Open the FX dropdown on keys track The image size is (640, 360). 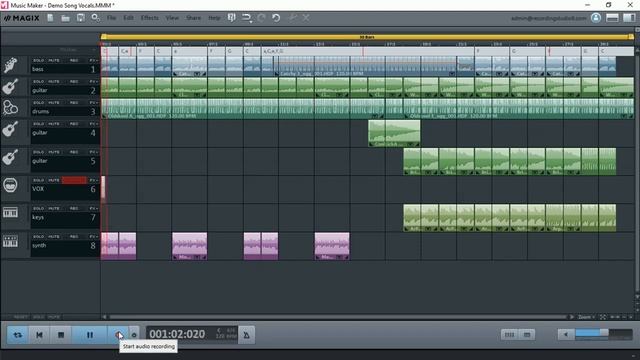click(x=93, y=209)
